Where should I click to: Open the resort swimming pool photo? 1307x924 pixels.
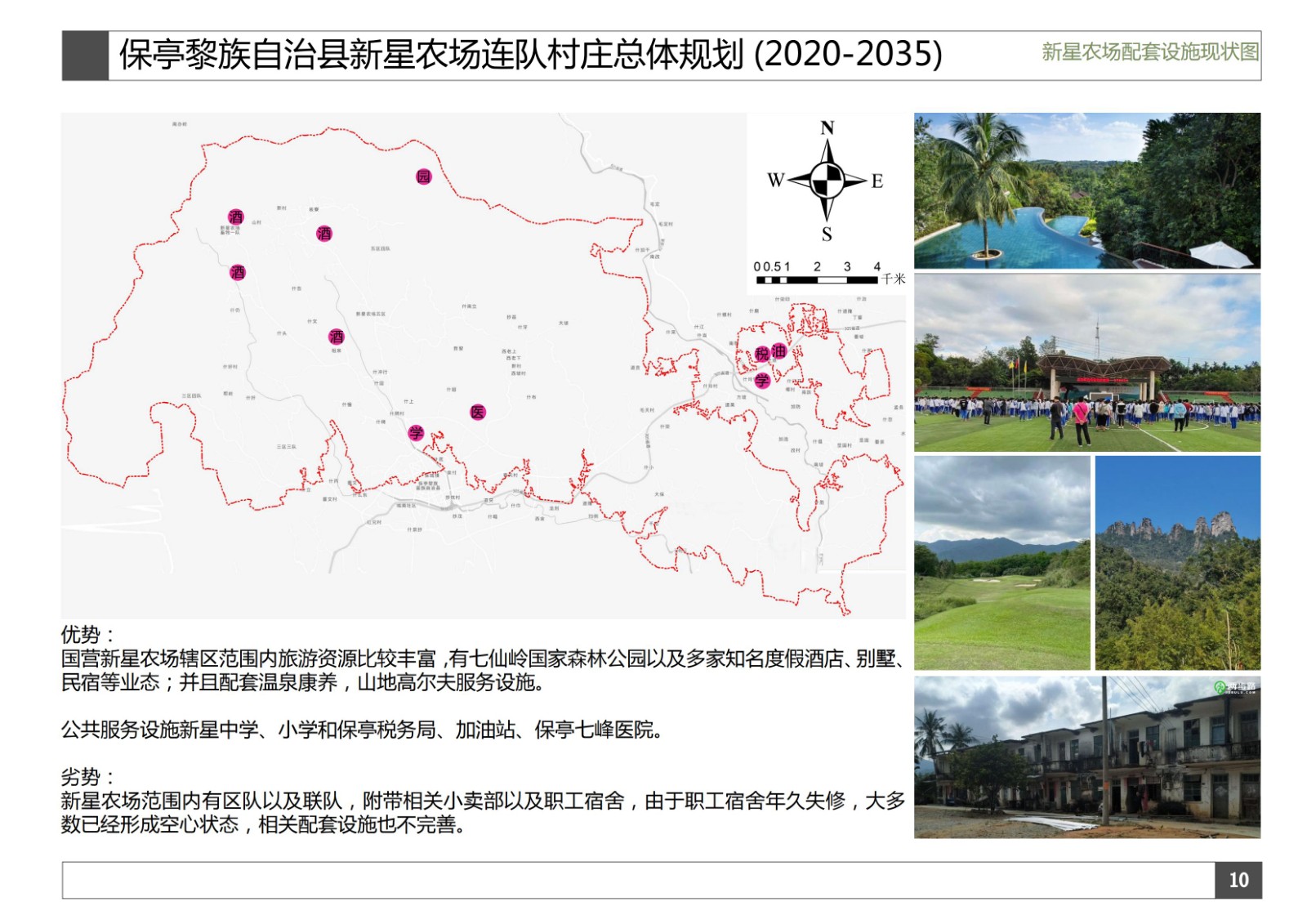tap(1086, 190)
